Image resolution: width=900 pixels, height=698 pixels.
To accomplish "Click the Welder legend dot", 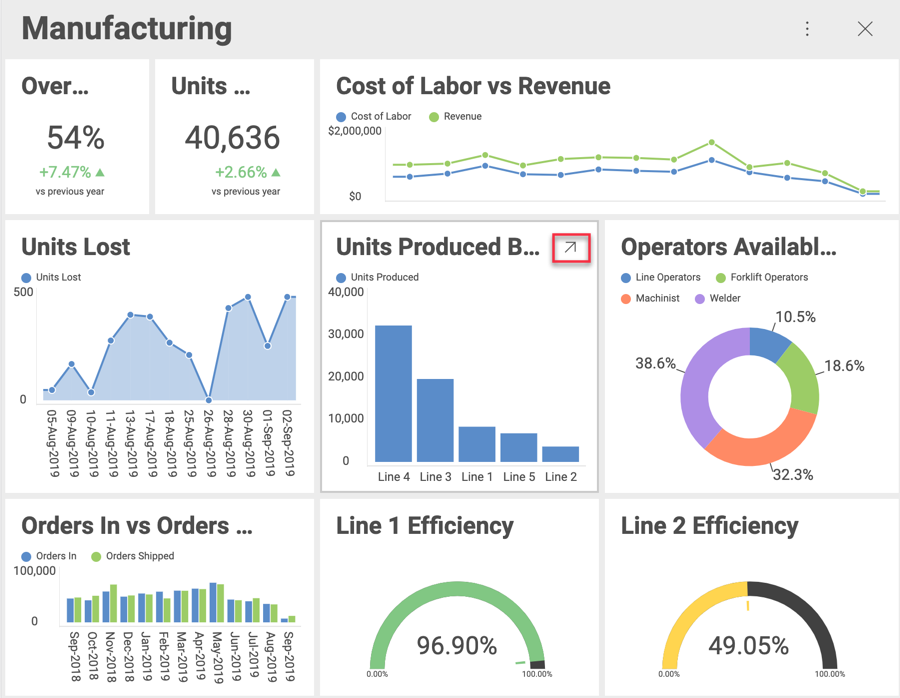I will [700, 299].
